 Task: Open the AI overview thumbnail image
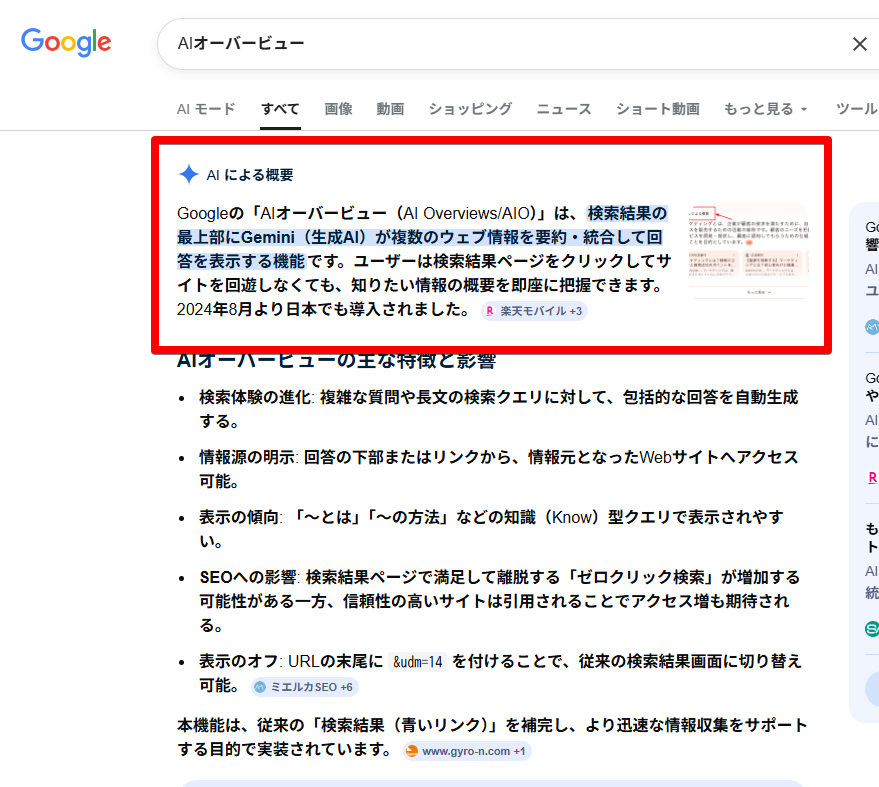click(748, 251)
